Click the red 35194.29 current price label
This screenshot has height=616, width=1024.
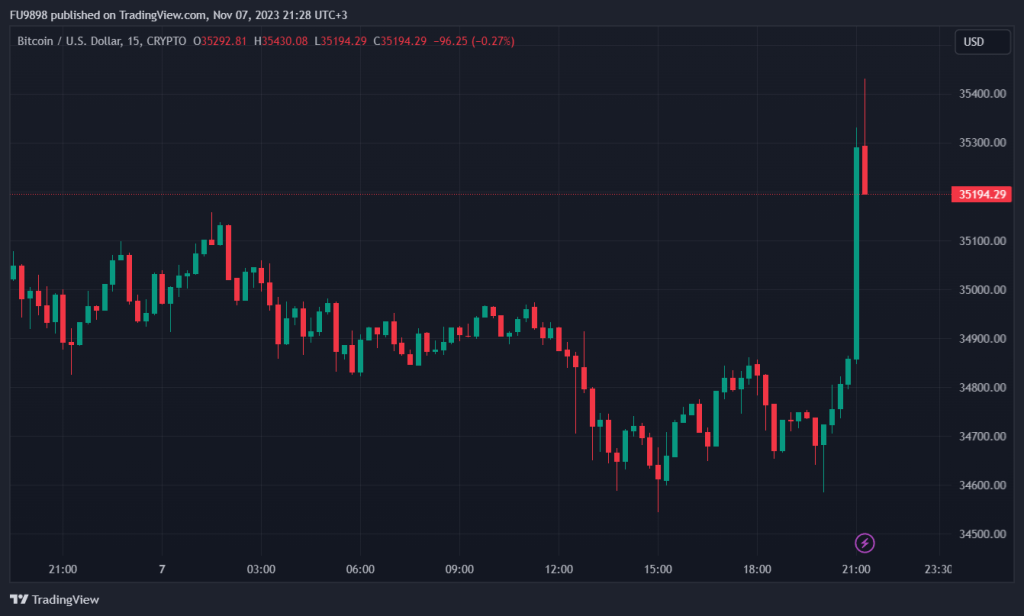[981, 194]
